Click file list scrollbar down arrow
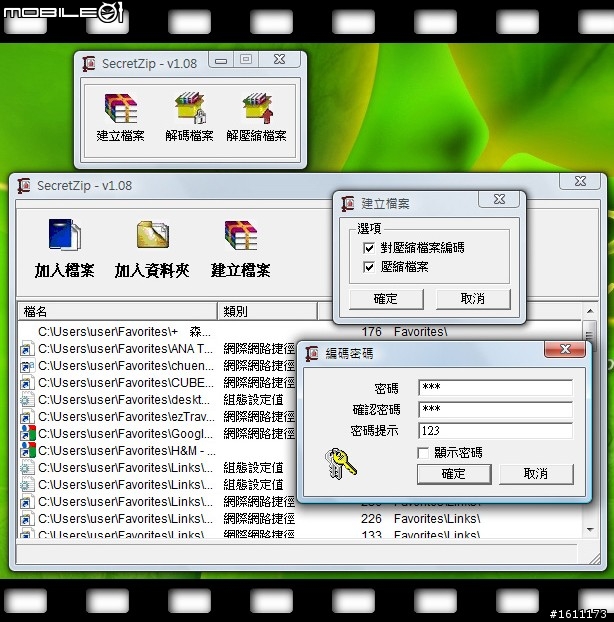Viewport: 614px width, 622px height. point(590,530)
